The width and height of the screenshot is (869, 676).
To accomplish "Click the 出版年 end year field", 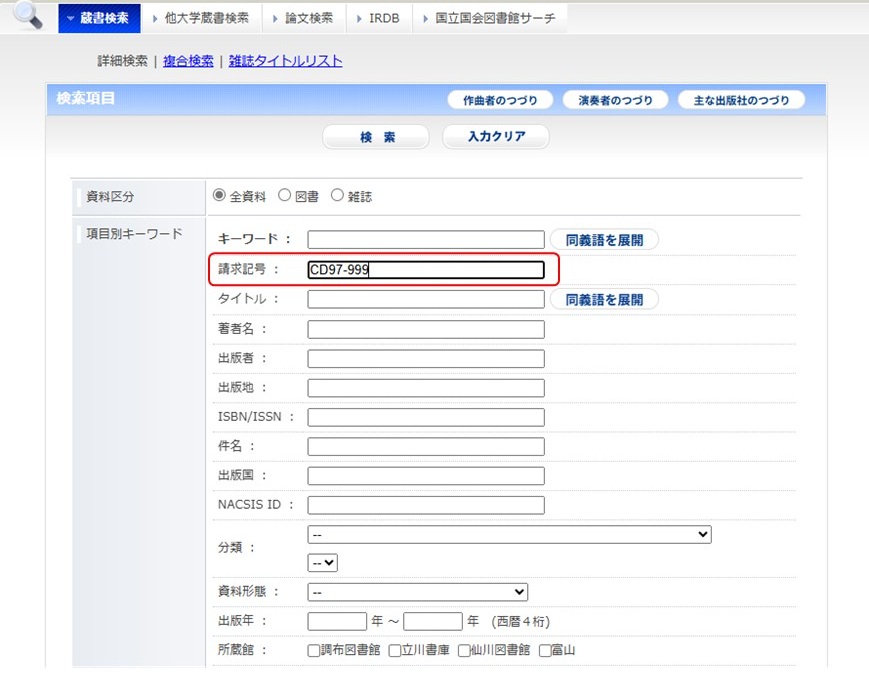I will (x=433, y=621).
